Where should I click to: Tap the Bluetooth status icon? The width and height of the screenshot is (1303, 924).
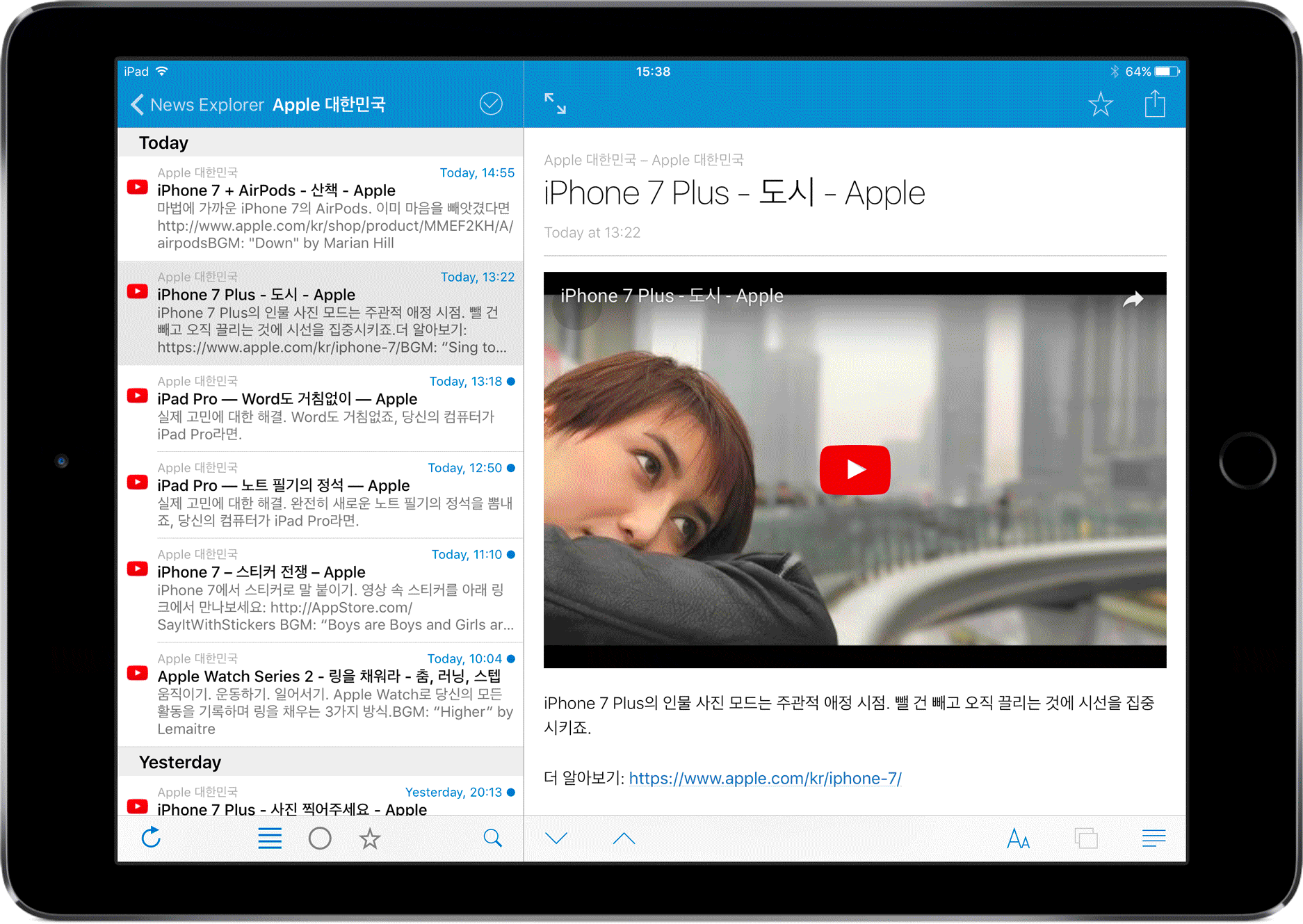click(x=1115, y=71)
